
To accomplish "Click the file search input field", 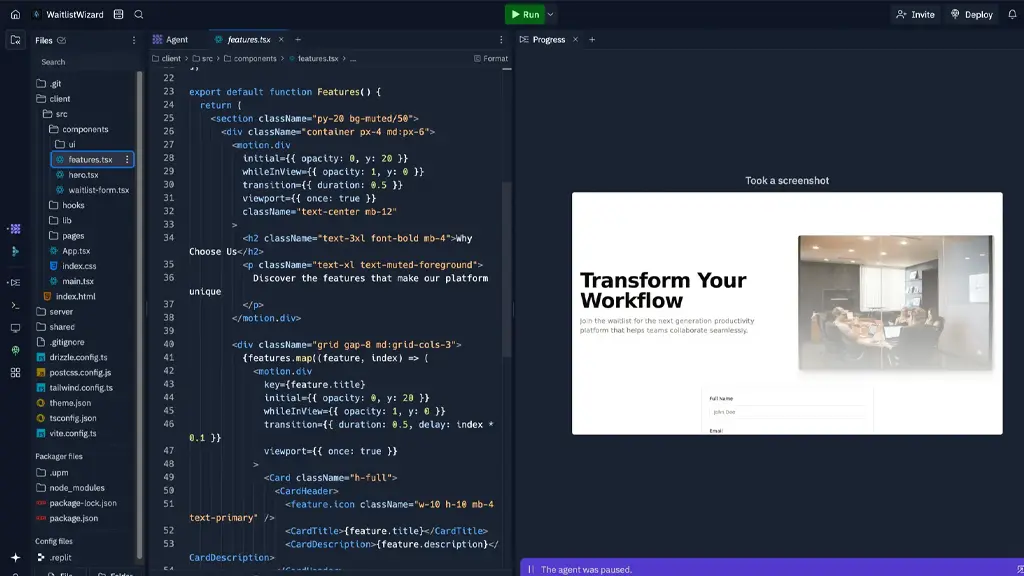I will coord(85,62).
